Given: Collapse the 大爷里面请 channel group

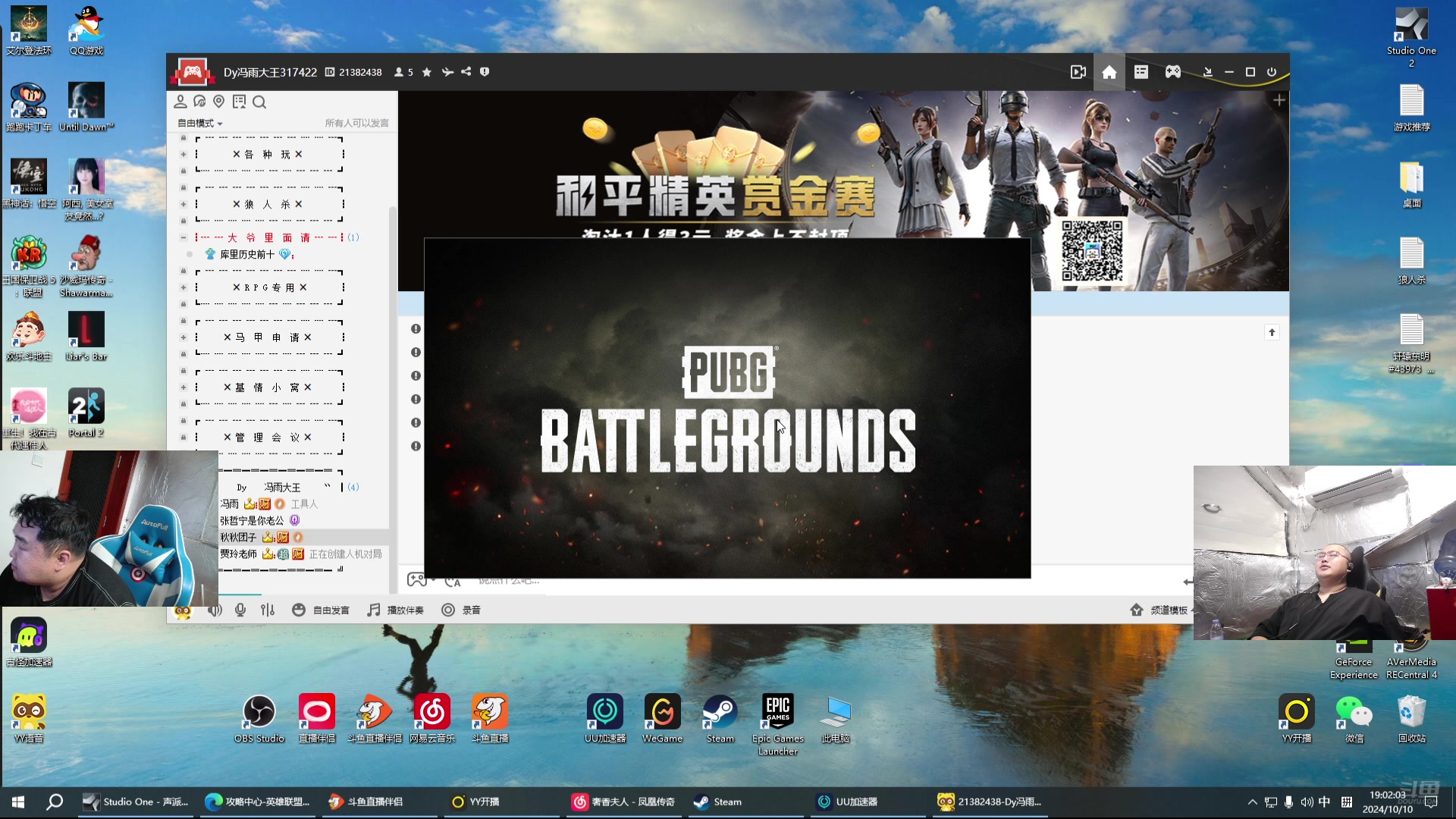Looking at the screenshot, I should (183, 238).
